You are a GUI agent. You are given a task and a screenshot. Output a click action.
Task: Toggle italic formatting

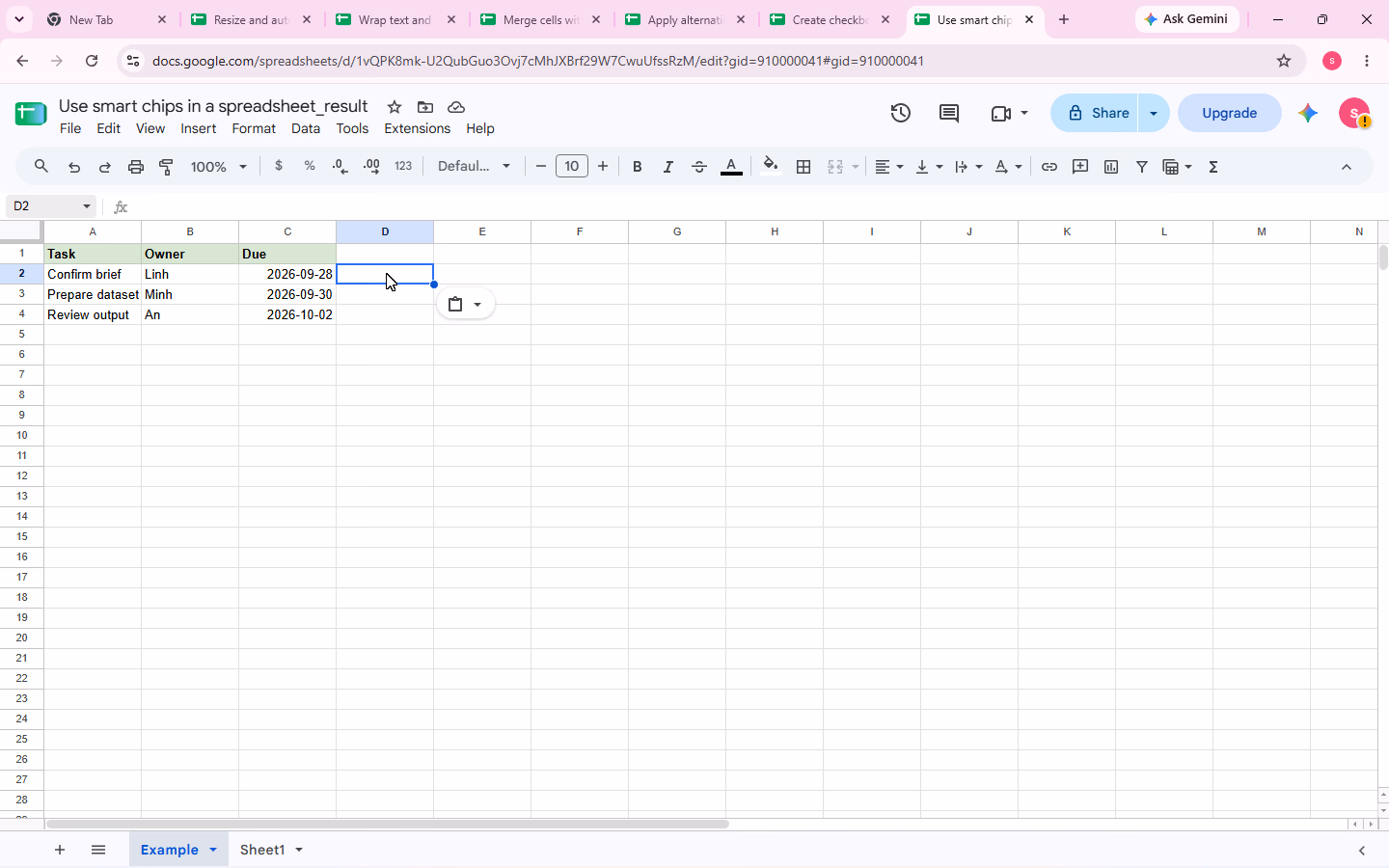668,167
